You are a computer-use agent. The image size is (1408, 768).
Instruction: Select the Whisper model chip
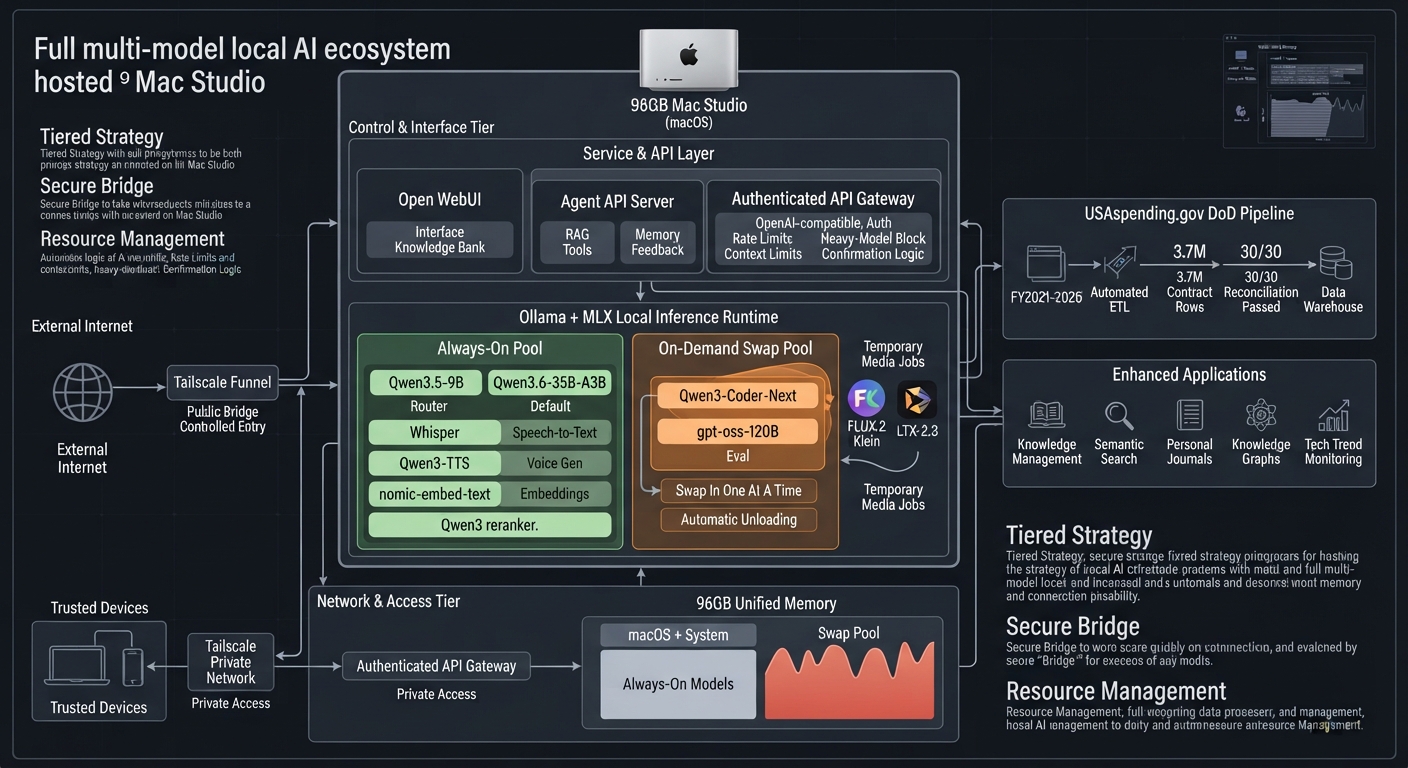pos(435,433)
